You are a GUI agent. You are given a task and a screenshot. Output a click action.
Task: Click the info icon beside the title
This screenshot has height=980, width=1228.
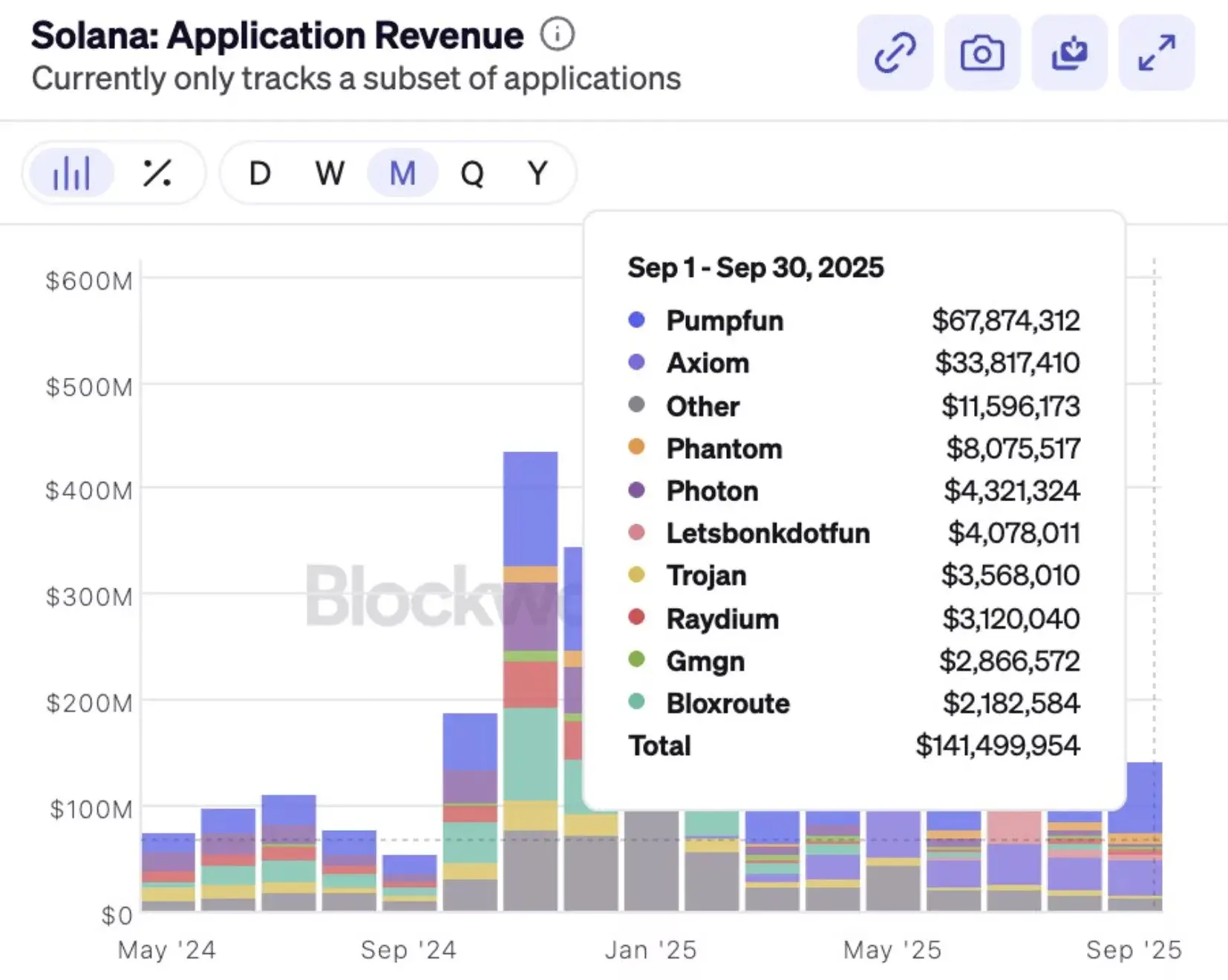click(557, 34)
